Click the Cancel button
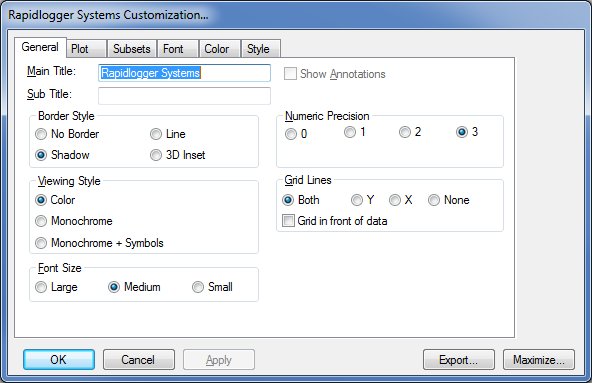 pyautogui.click(x=139, y=359)
